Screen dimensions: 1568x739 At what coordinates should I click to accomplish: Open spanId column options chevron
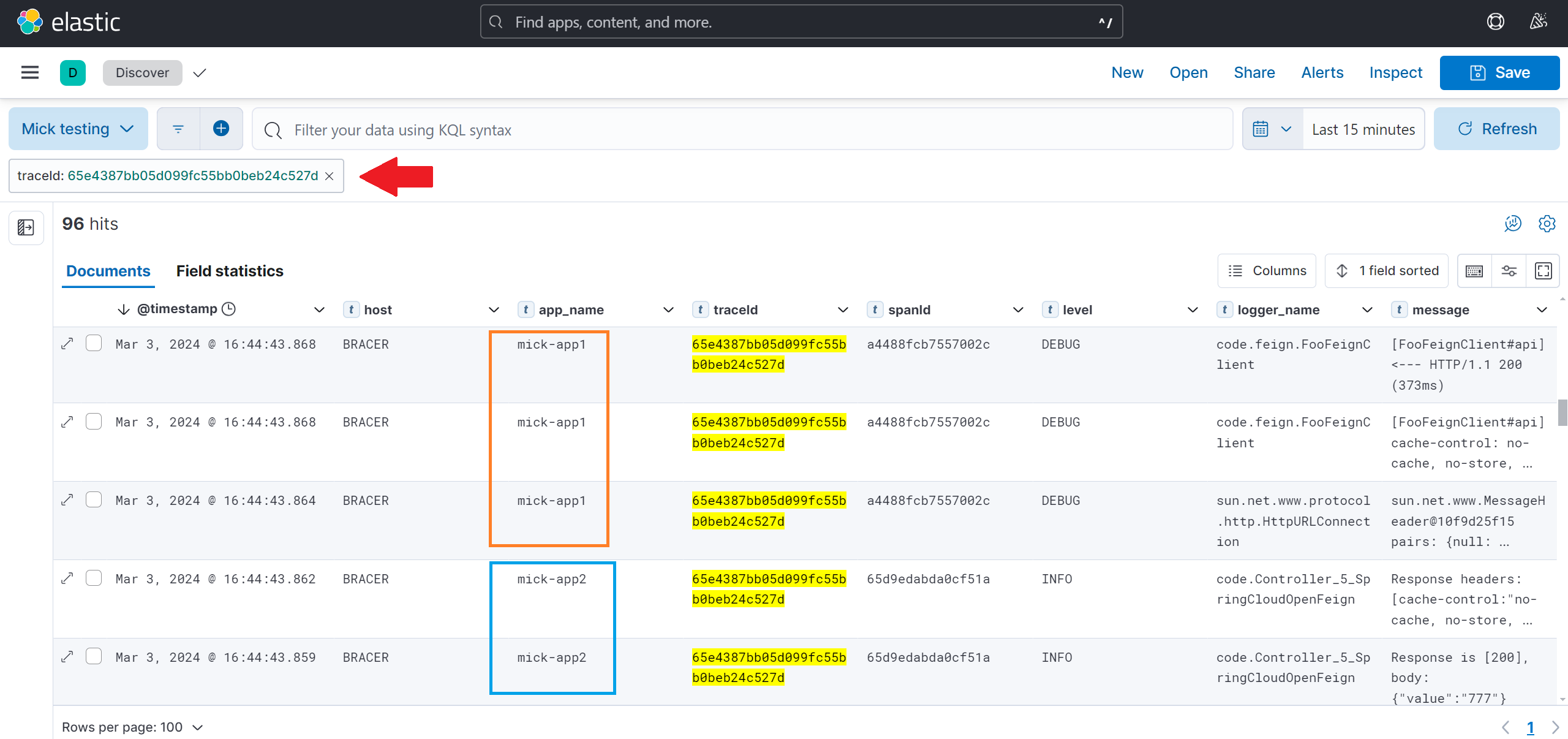coord(1018,310)
